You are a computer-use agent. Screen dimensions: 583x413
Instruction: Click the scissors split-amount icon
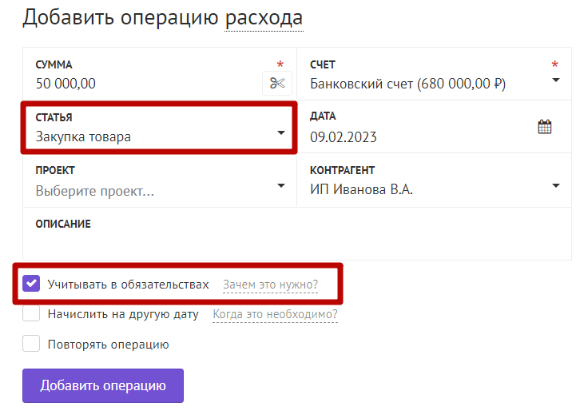[x=277, y=83]
